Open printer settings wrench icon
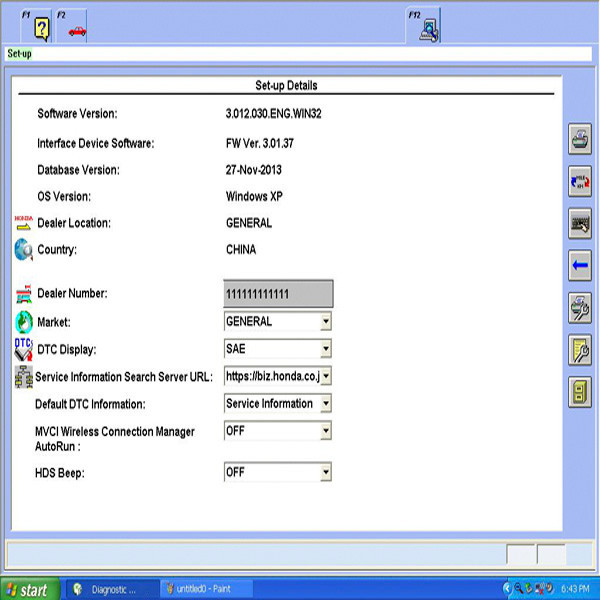 click(x=580, y=308)
